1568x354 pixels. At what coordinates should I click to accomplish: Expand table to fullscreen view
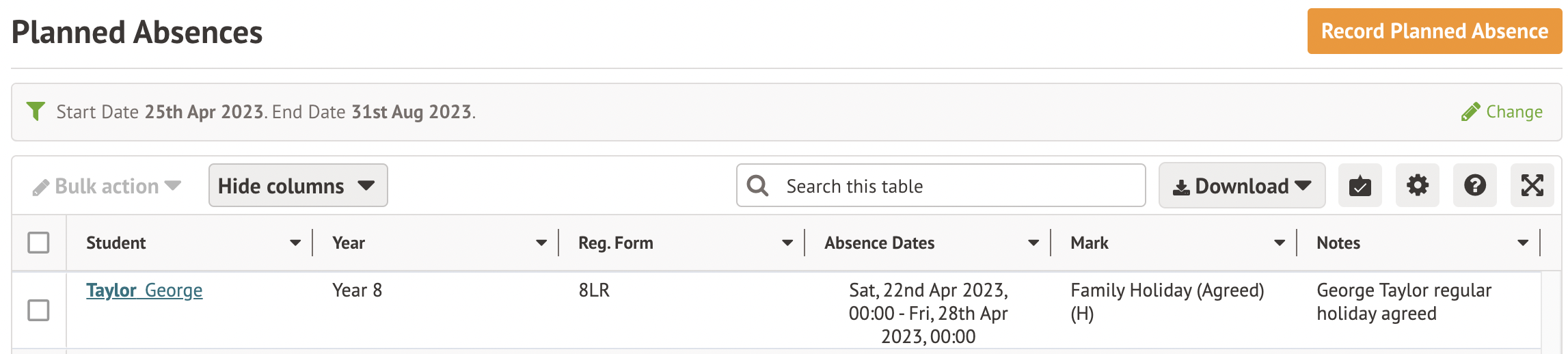click(1532, 185)
